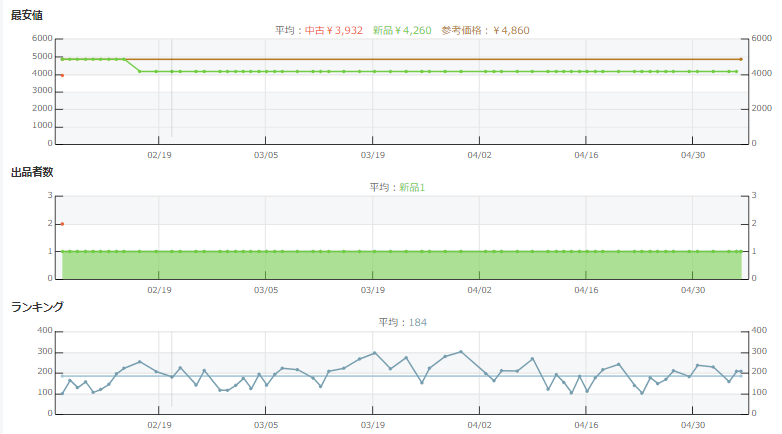The width and height of the screenshot is (782, 434).
Task: Click the red used-price data point
Action: tap(62, 75)
